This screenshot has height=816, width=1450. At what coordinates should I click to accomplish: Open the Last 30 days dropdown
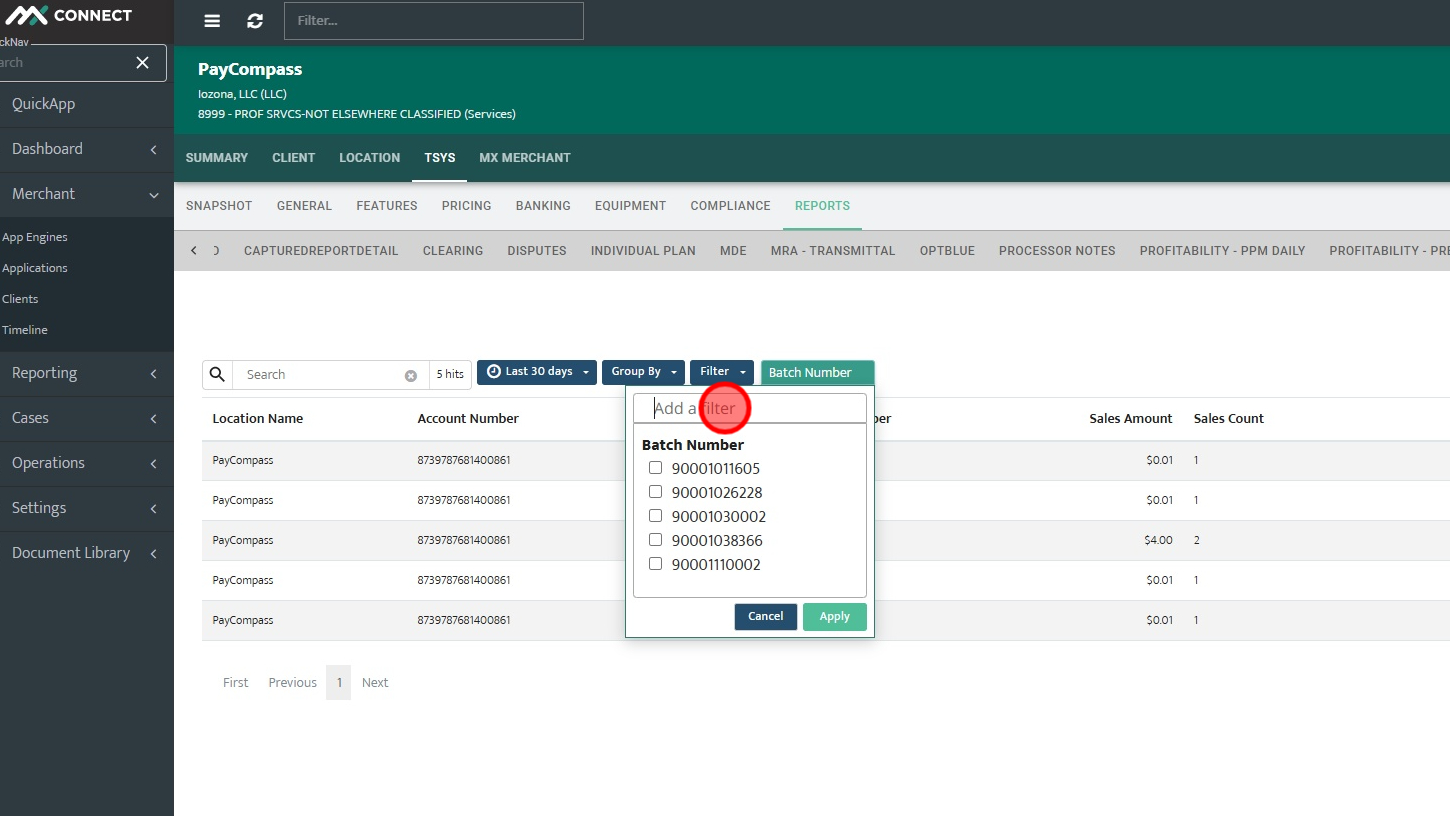pos(537,372)
